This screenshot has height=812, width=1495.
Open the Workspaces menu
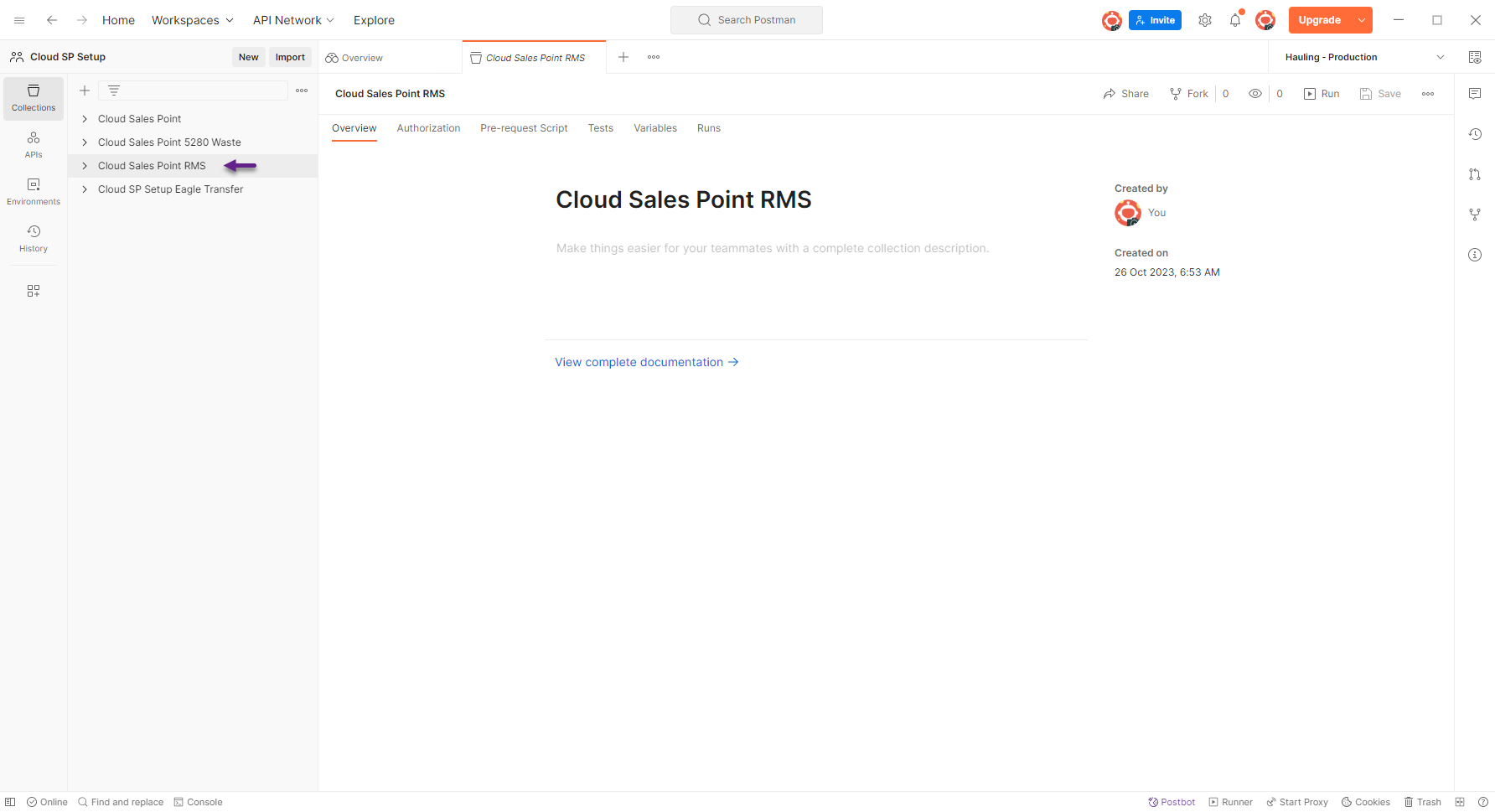(x=192, y=20)
